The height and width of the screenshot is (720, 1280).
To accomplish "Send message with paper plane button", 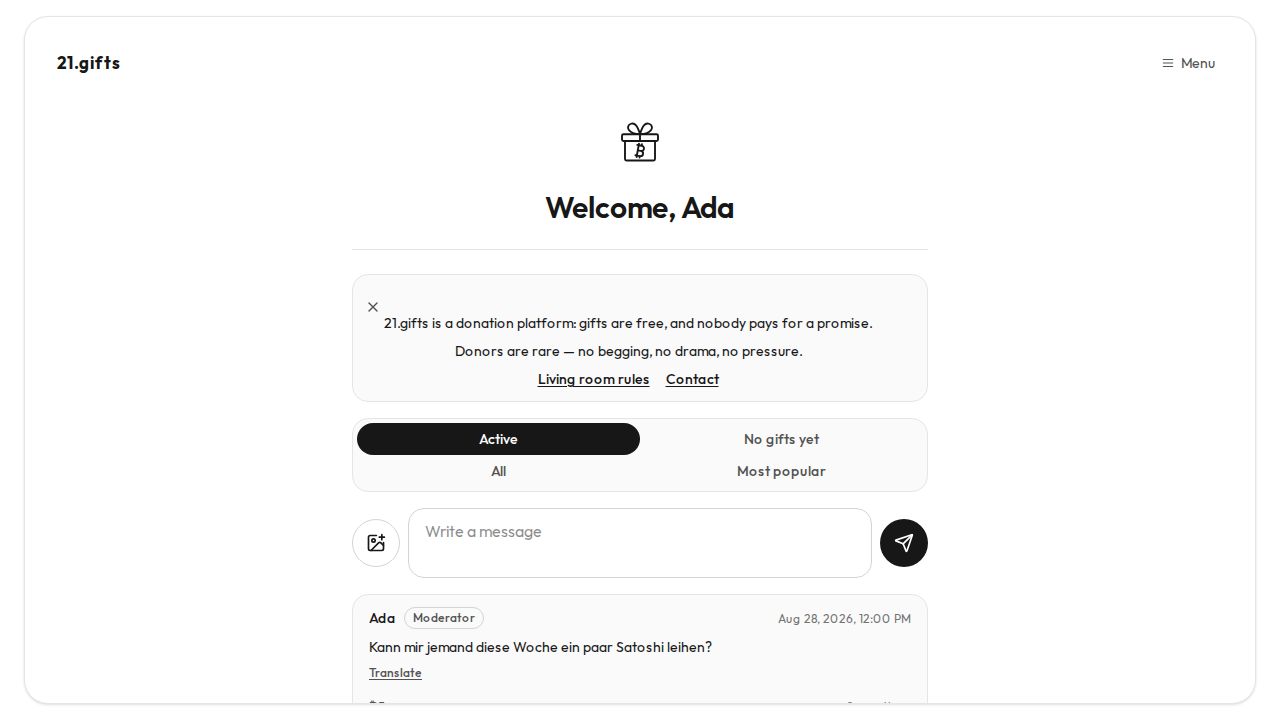I will click(x=904, y=543).
